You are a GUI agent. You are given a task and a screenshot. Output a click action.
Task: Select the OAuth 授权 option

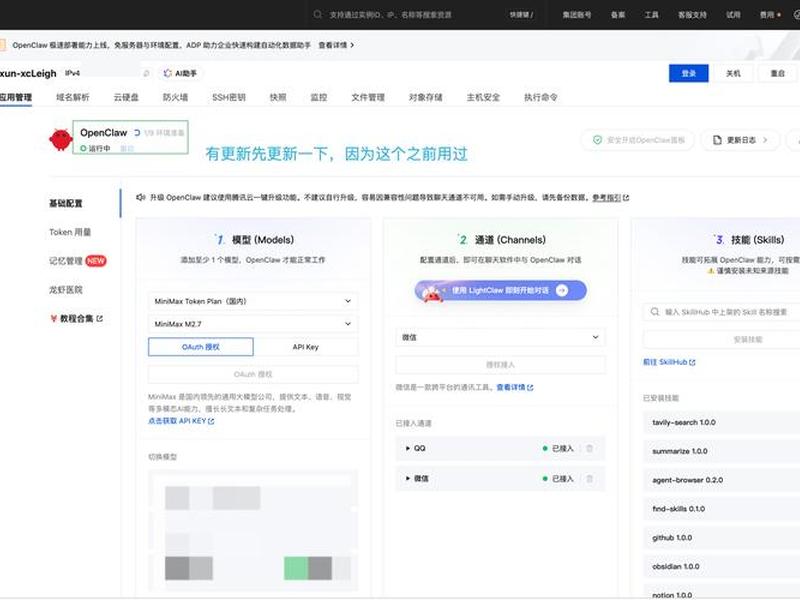click(x=201, y=347)
